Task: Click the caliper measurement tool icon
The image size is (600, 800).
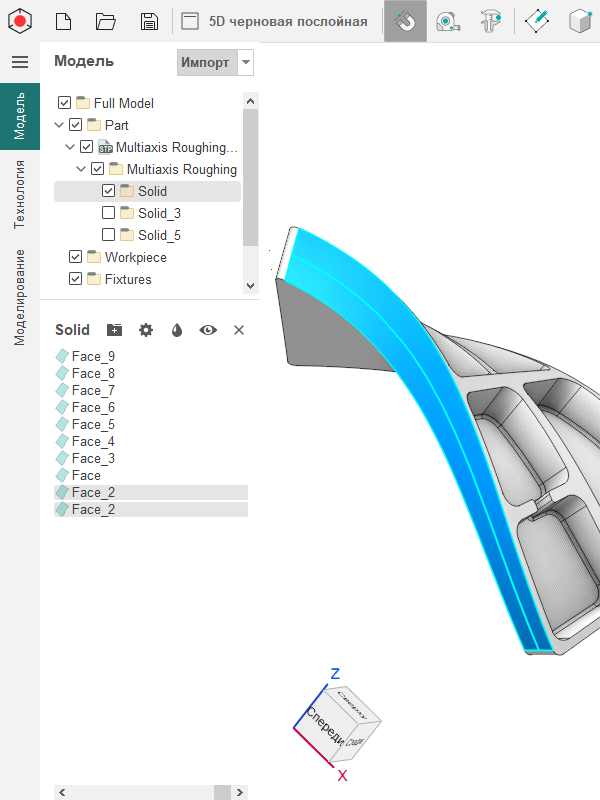Action: pos(490,21)
